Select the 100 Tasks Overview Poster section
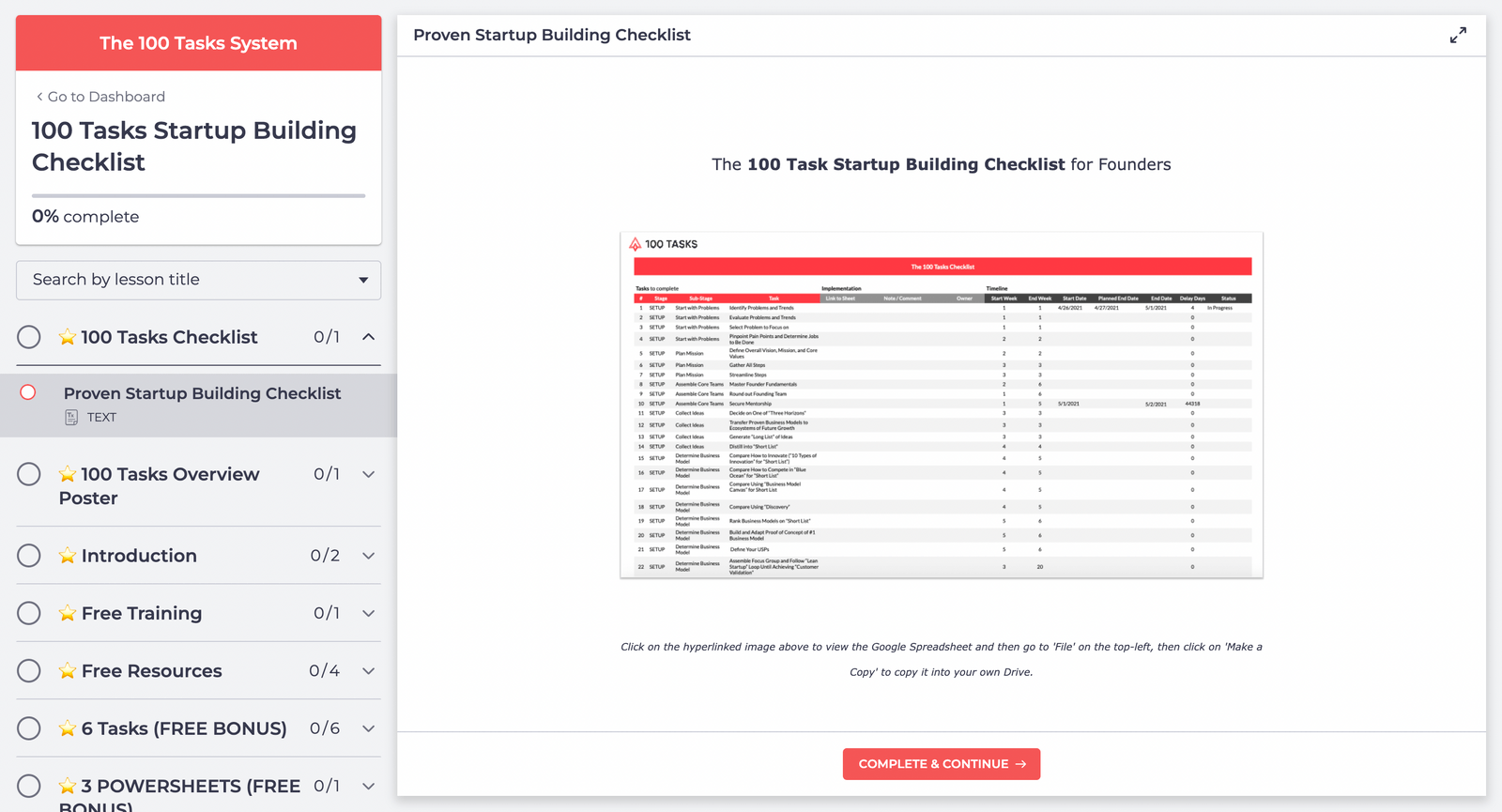 tap(159, 485)
